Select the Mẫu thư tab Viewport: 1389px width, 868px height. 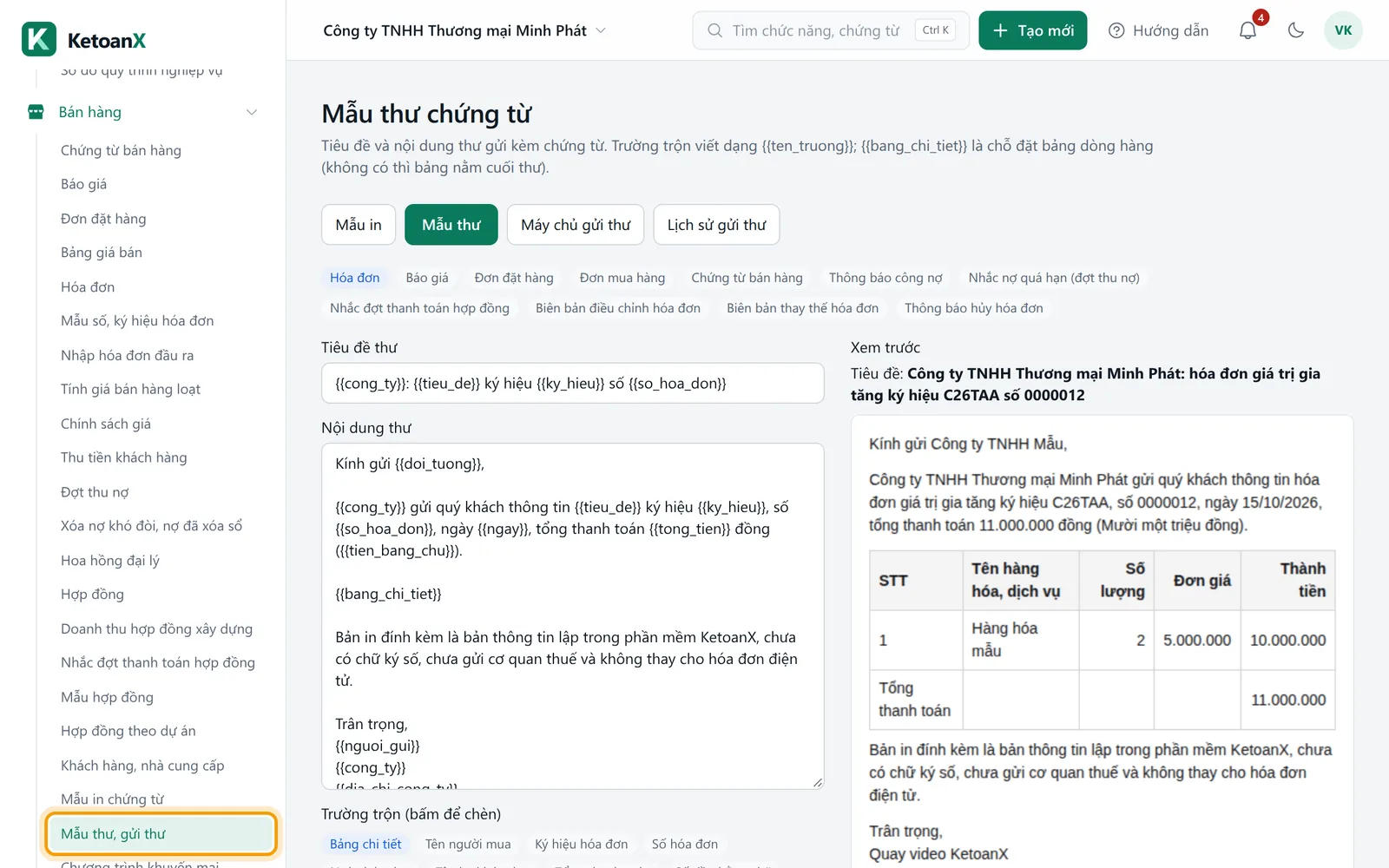tap(451, 225)
